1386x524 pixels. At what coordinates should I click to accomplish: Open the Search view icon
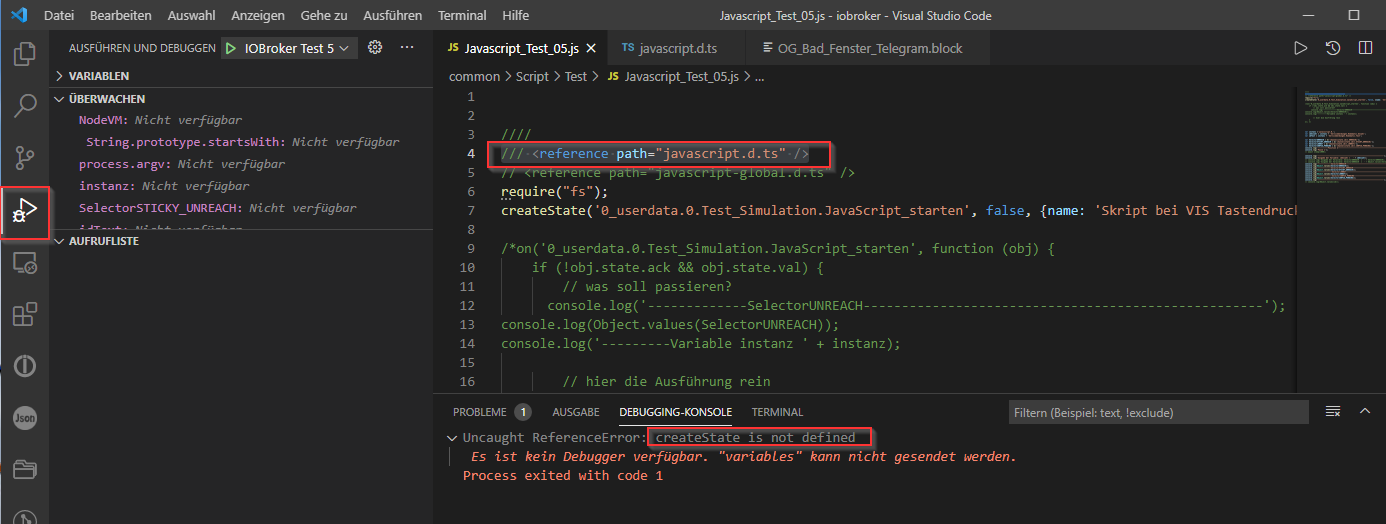tap(25, 105)
